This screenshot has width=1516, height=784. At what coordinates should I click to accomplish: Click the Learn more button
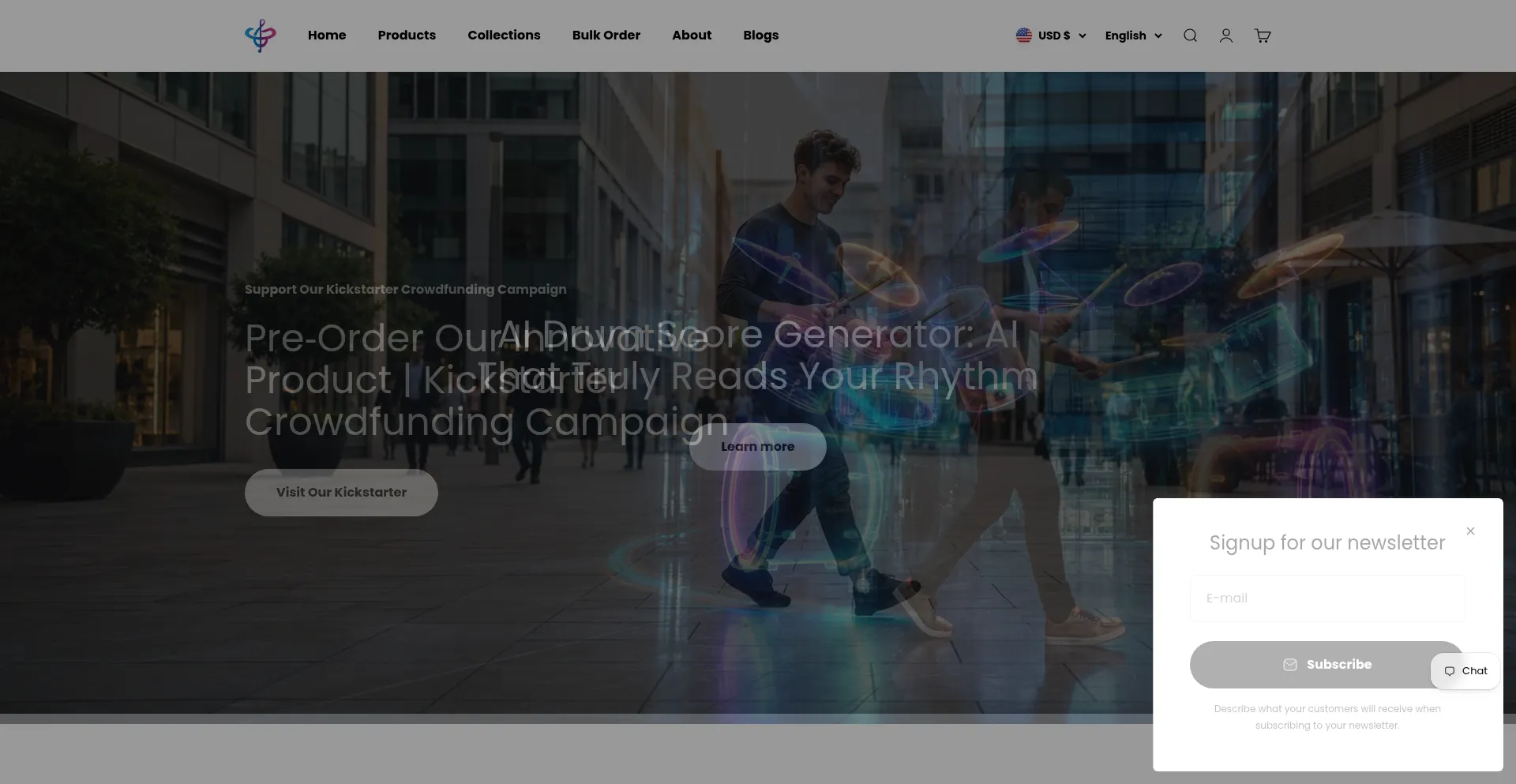pos(758,447)
